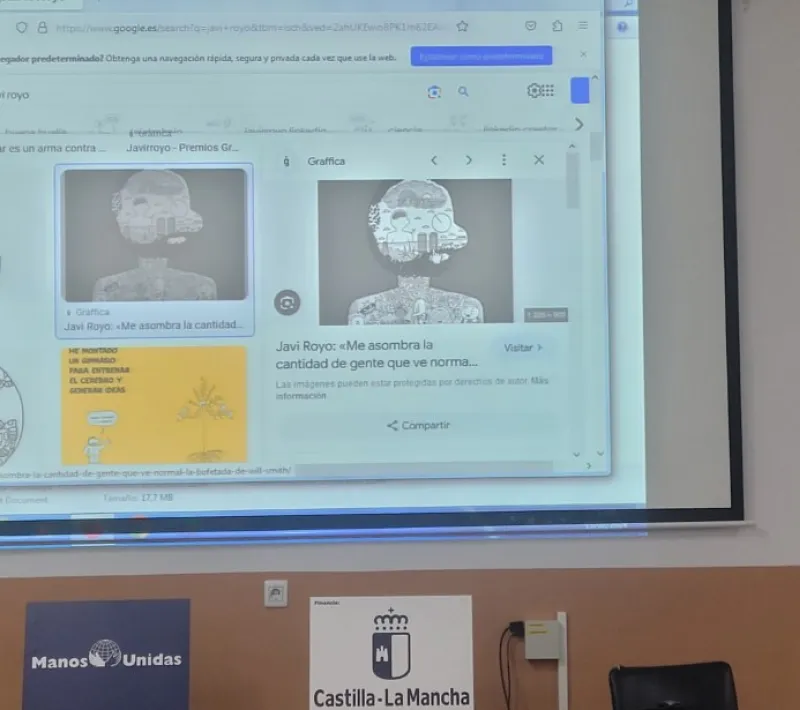Dismiss the default browser notification bar
Screen dimensions: 800x710
[x=583, y=54]
